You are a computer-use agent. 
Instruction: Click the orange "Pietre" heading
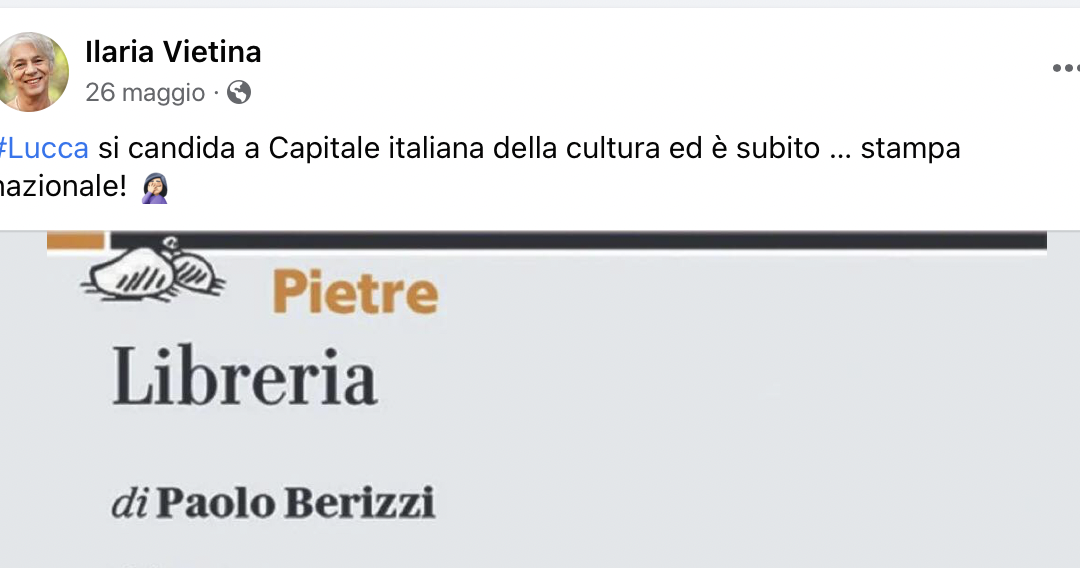pos(355,293)
